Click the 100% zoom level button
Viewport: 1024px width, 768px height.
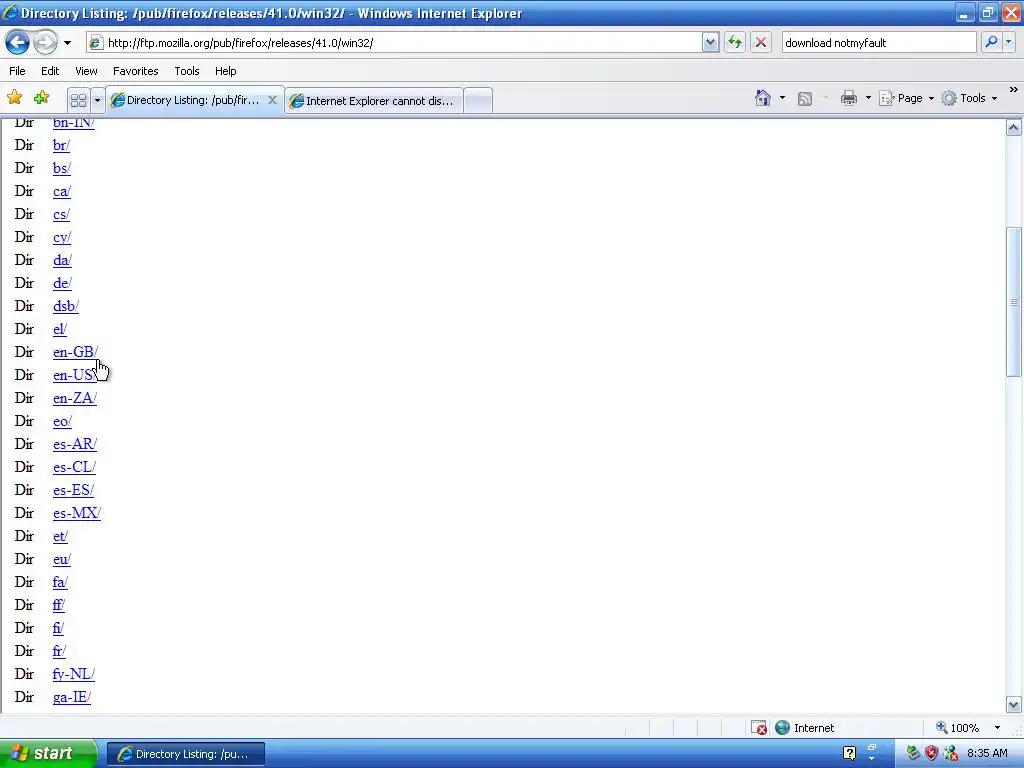click(958, 728)
